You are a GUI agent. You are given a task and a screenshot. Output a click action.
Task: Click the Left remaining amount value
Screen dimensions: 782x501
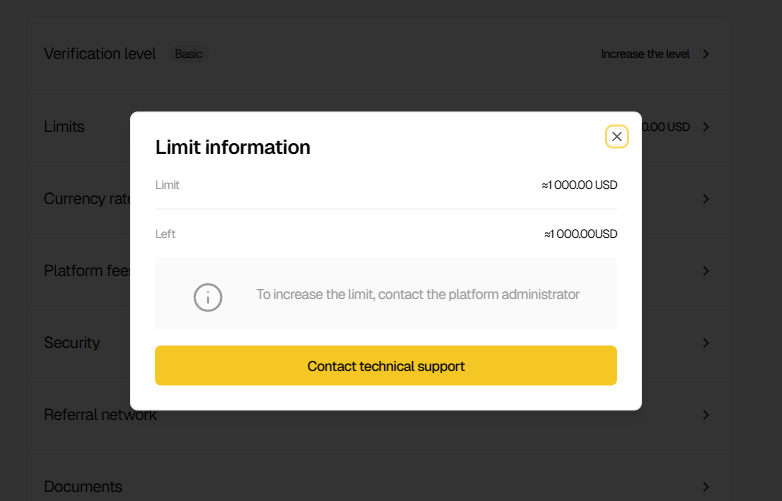click(580, 234)
